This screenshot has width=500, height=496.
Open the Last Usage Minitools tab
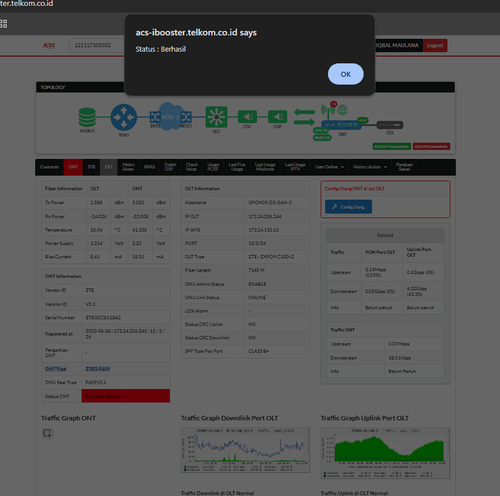(265, 167)
